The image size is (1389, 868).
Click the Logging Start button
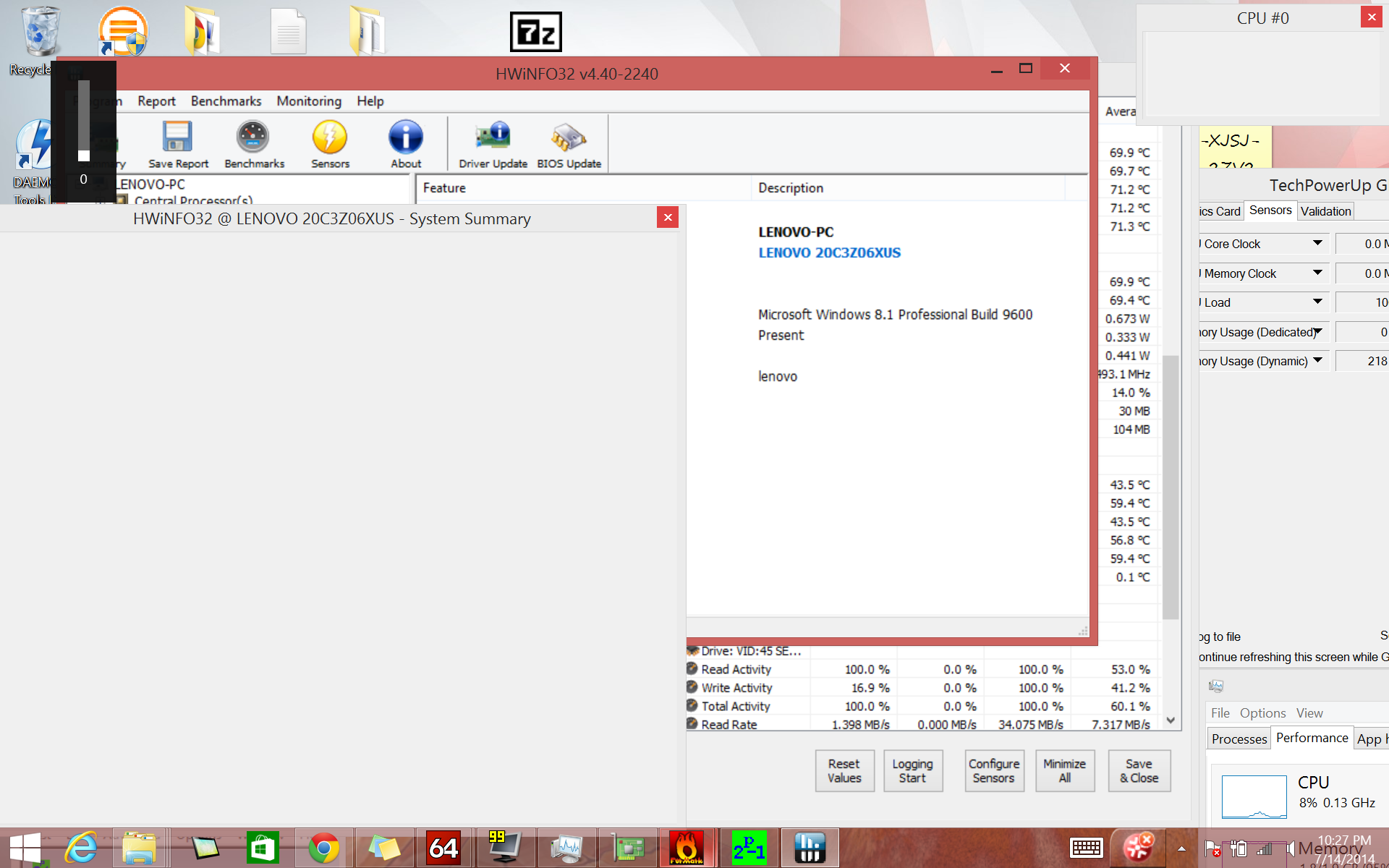pyautogui.click(x=912, y=771)
